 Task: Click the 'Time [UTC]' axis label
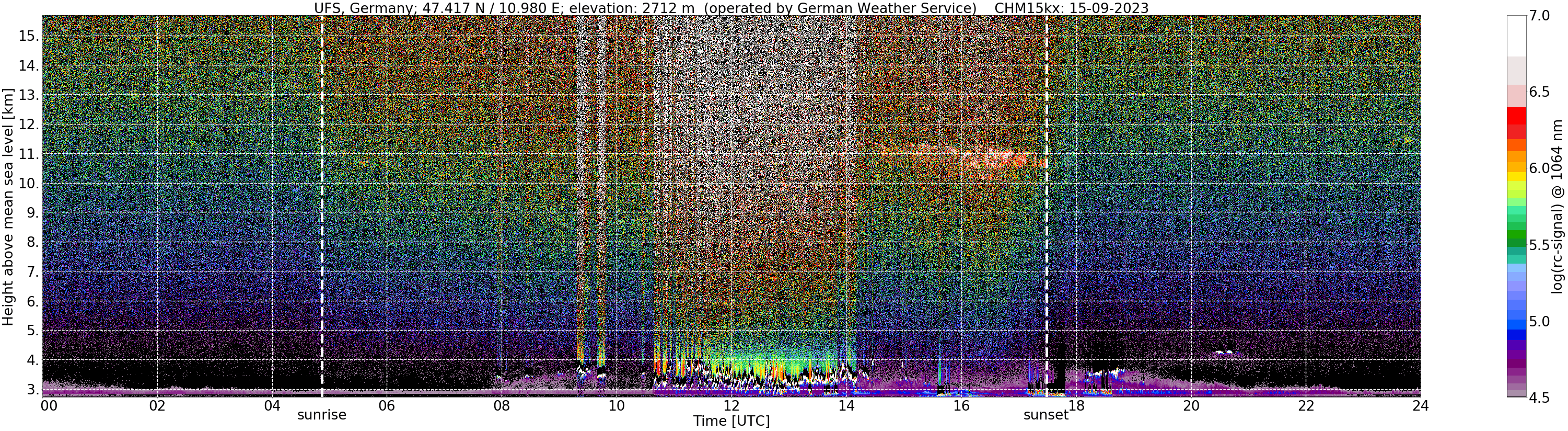point(731,421)
